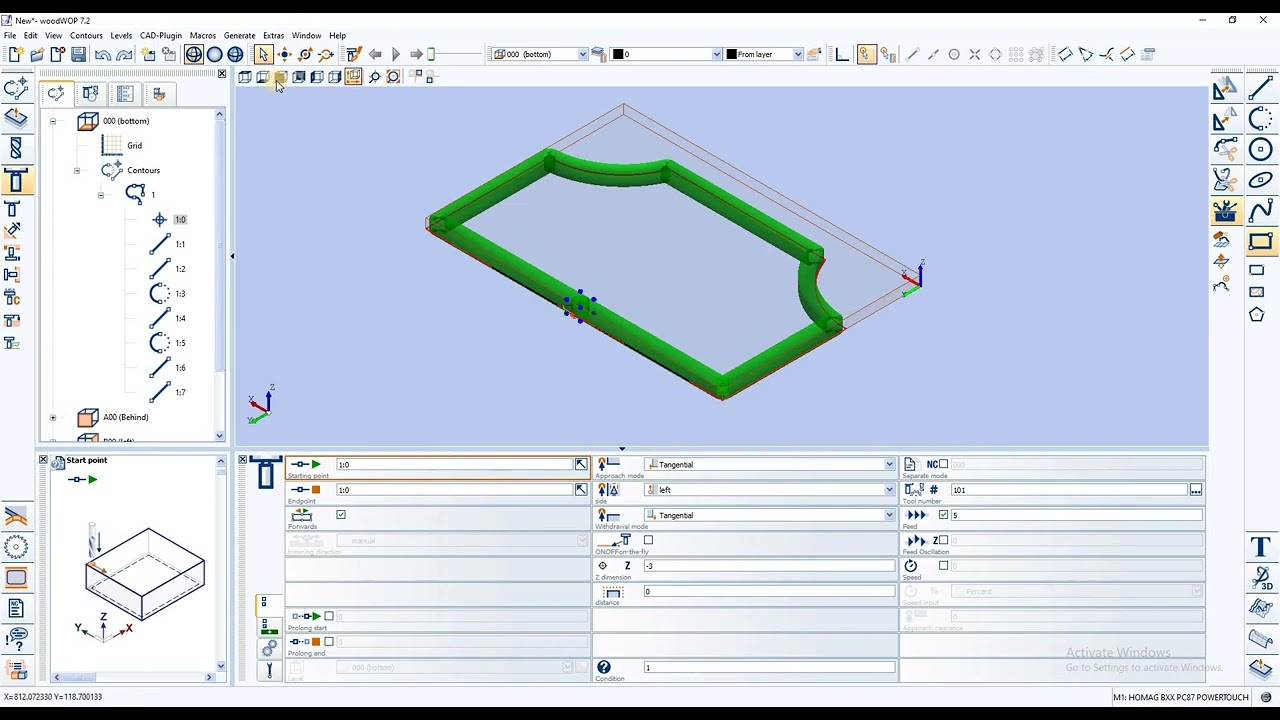Toggle the Forwards checkbox
The image size is (1280, 720).
341,515
